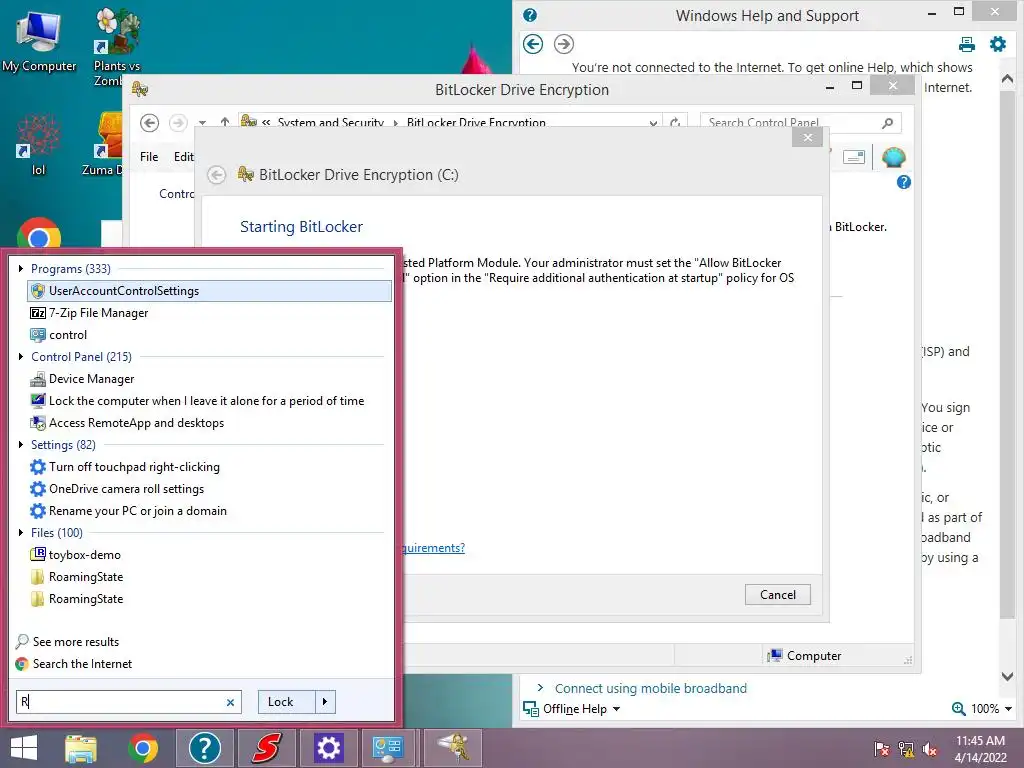The image size is (1024, 768).
Task: Click back in Help and Support
Action: point(533,44)
